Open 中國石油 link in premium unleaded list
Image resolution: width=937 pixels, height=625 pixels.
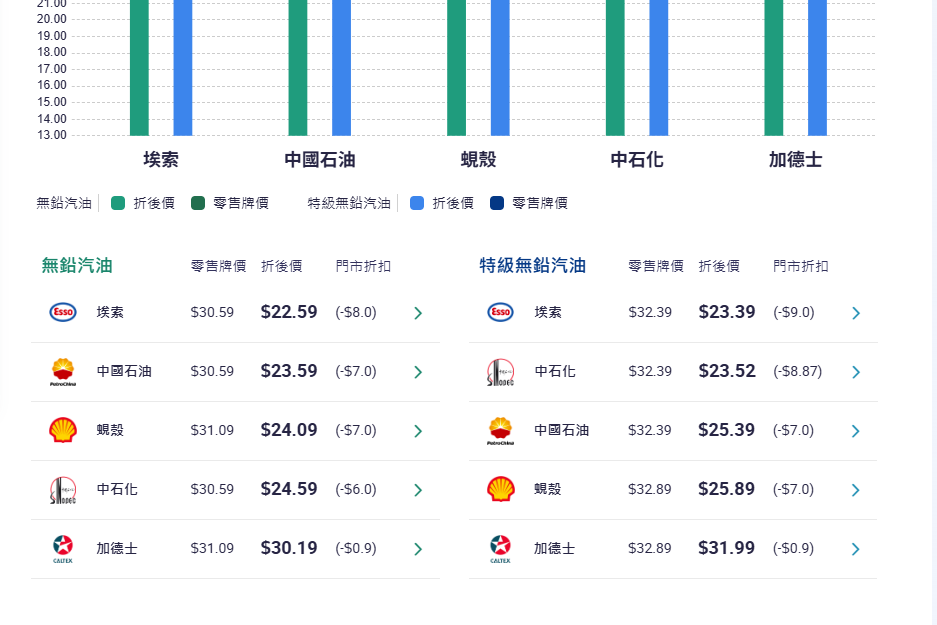561,430
